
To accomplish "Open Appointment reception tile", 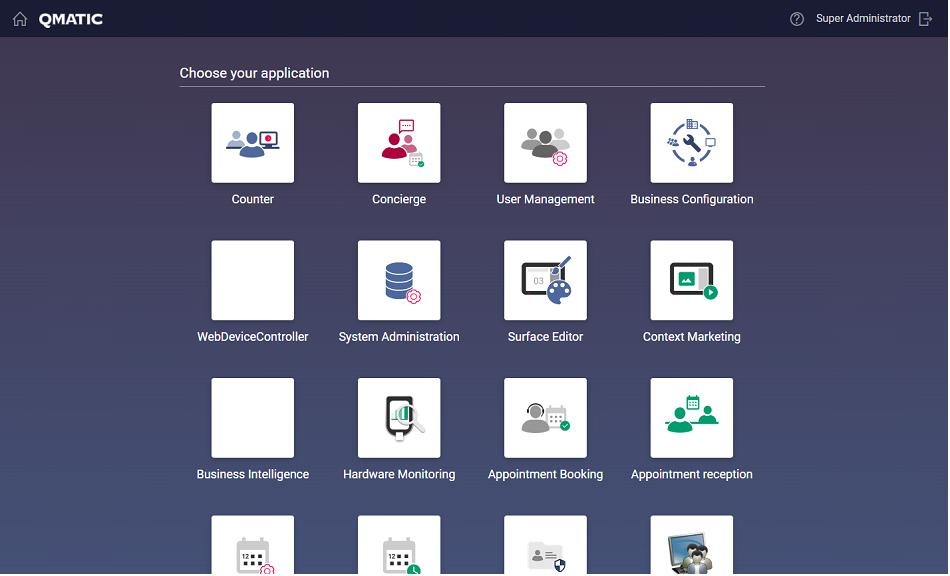I will tap(692, 418).
